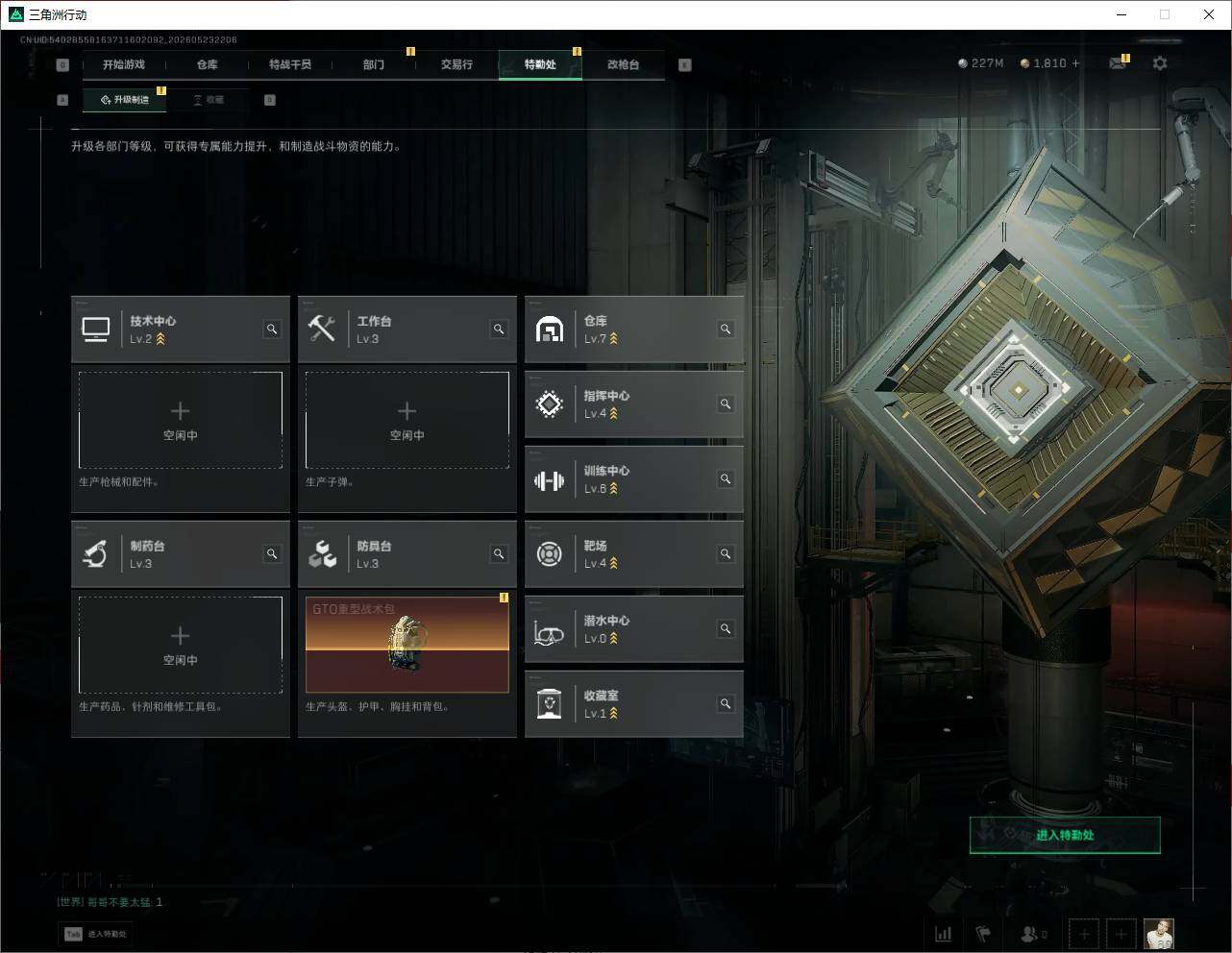Open the mail envelope icon
Image resolution: width=1232 pixels, height=953 pixels.
point(1117,63)
